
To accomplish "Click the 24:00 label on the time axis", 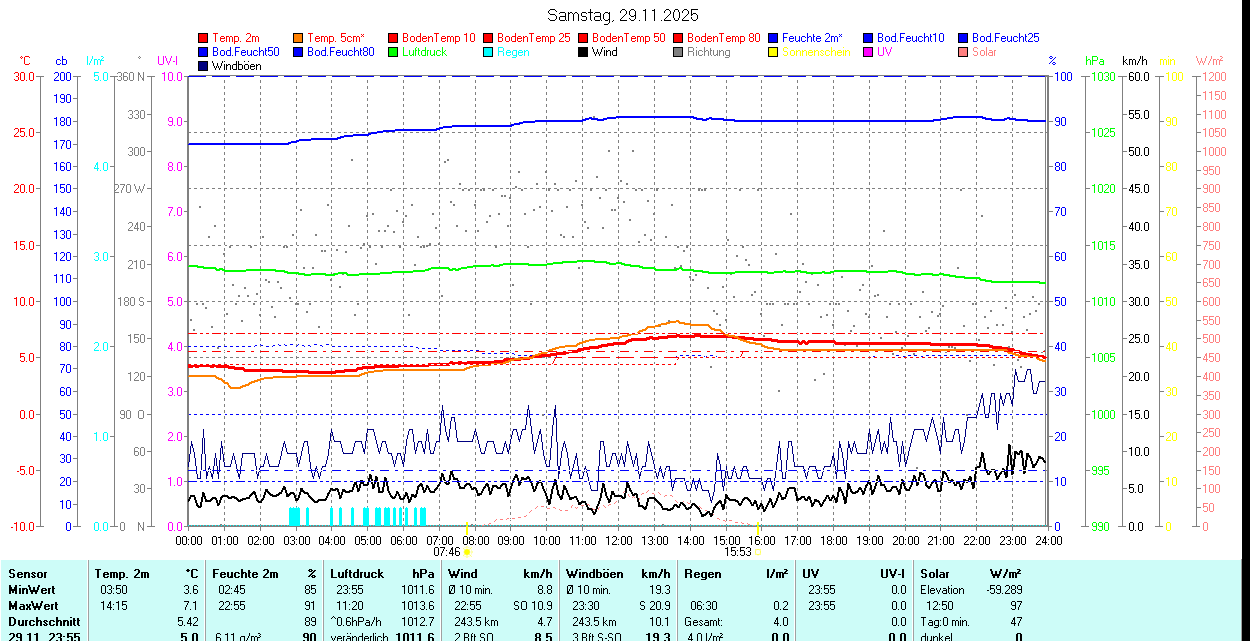I will tap(1048, 540).
